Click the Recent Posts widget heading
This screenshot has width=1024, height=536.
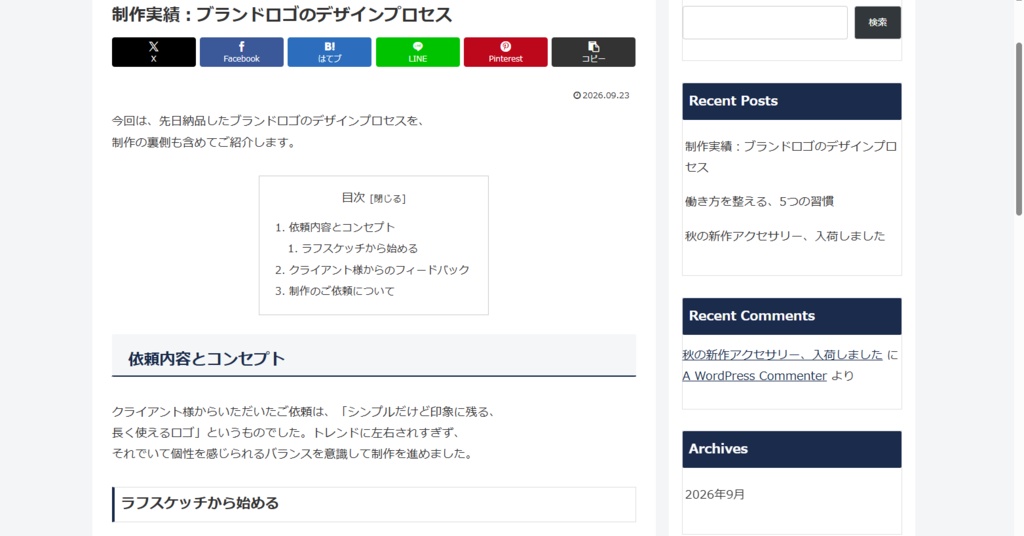pos(792,101)
